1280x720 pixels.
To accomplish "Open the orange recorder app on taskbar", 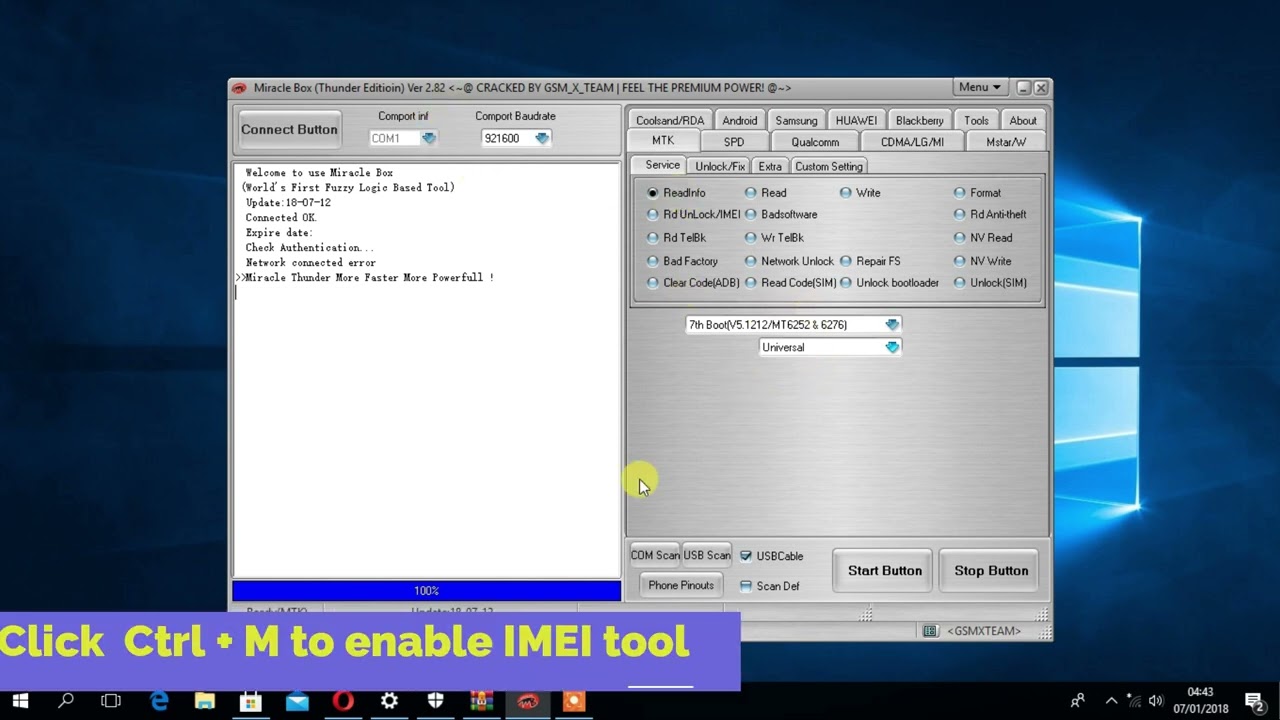I will [x=574, y=701].
